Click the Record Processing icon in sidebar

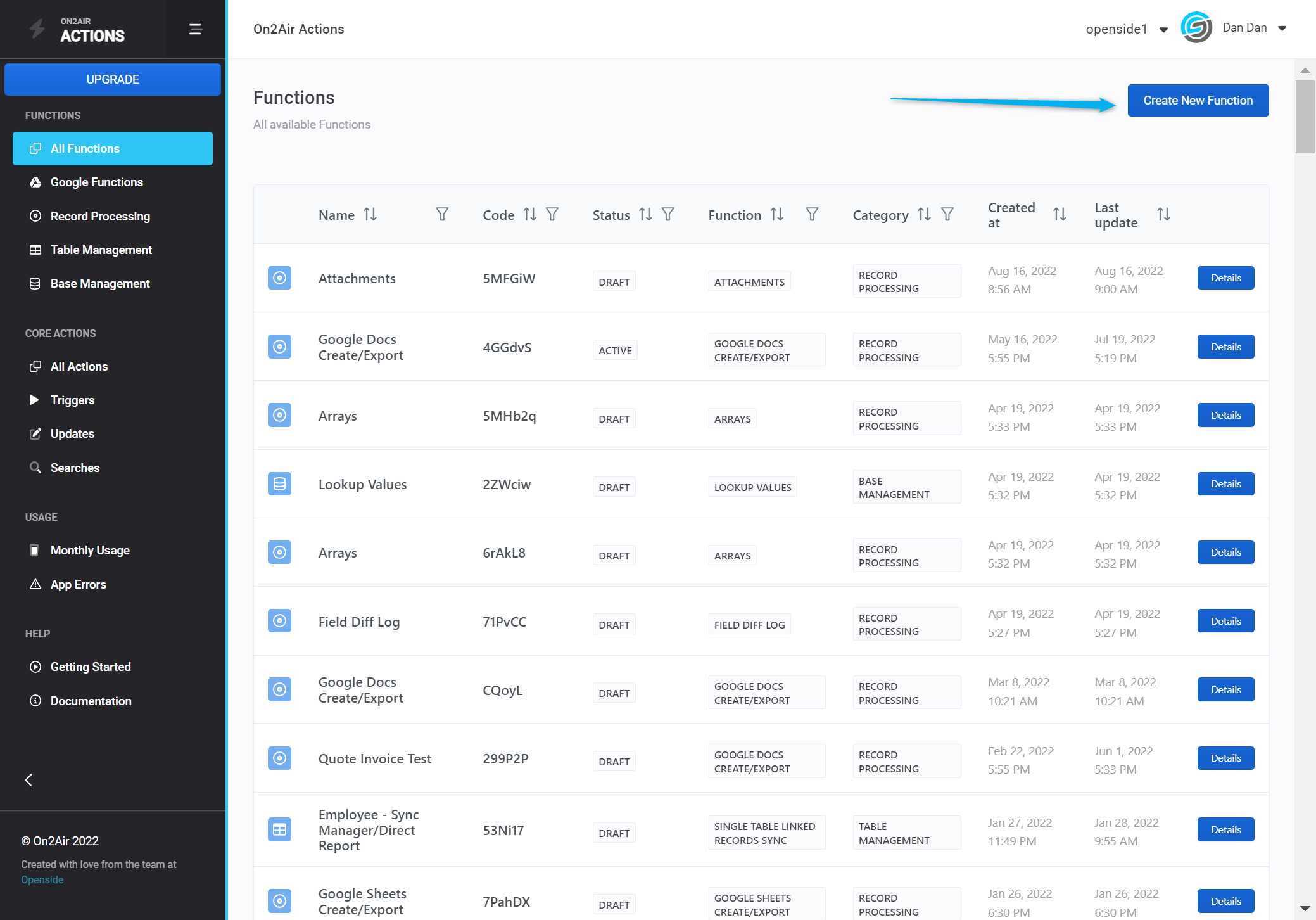tap(35, 216)
